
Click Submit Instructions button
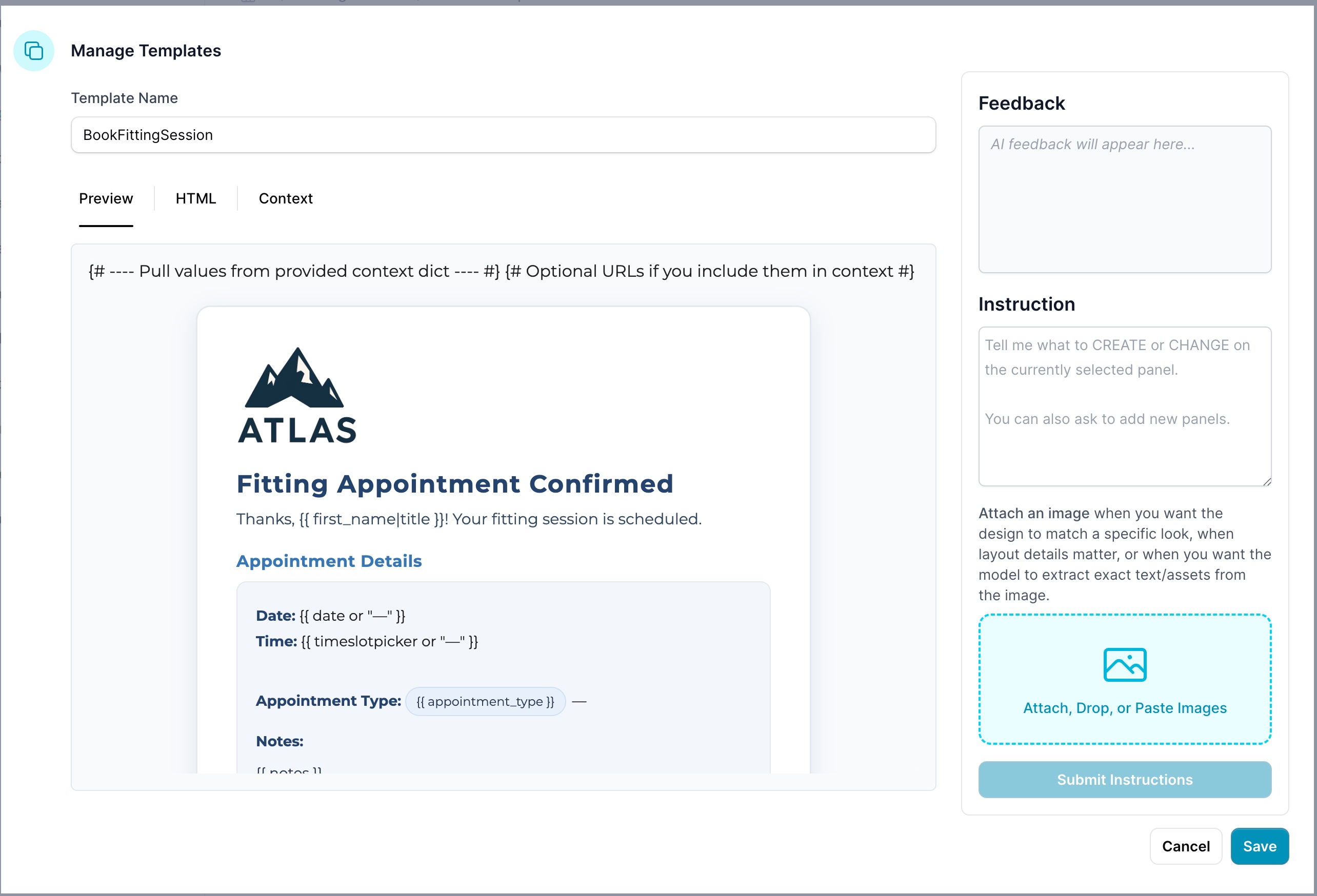tap(1124, 780)
